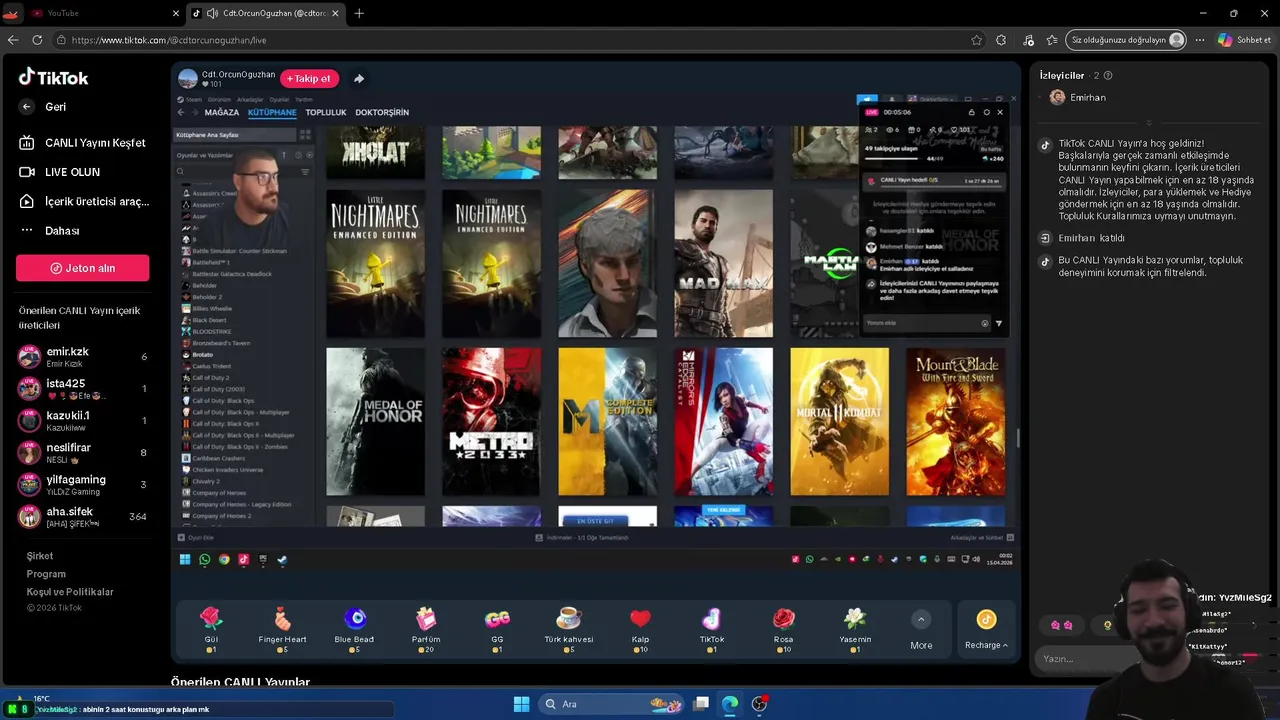Send the Parfüm gift
Image resolution: width=1280 pixels, height=720 pixels.
pos(426,629)
